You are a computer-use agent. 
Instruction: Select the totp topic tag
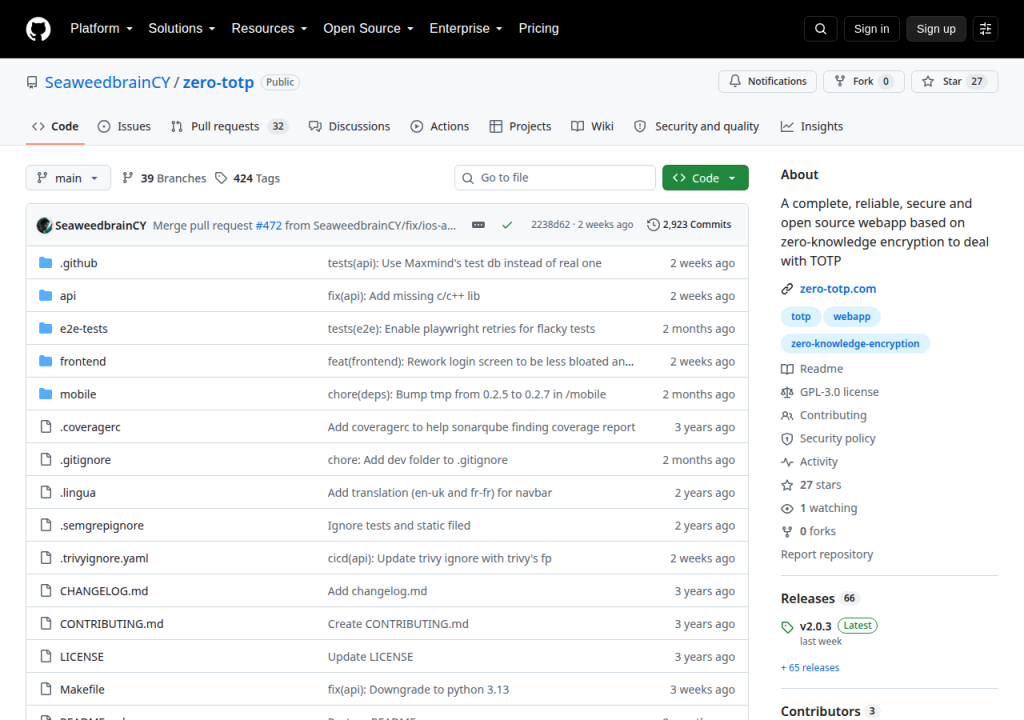click(801, 317)
